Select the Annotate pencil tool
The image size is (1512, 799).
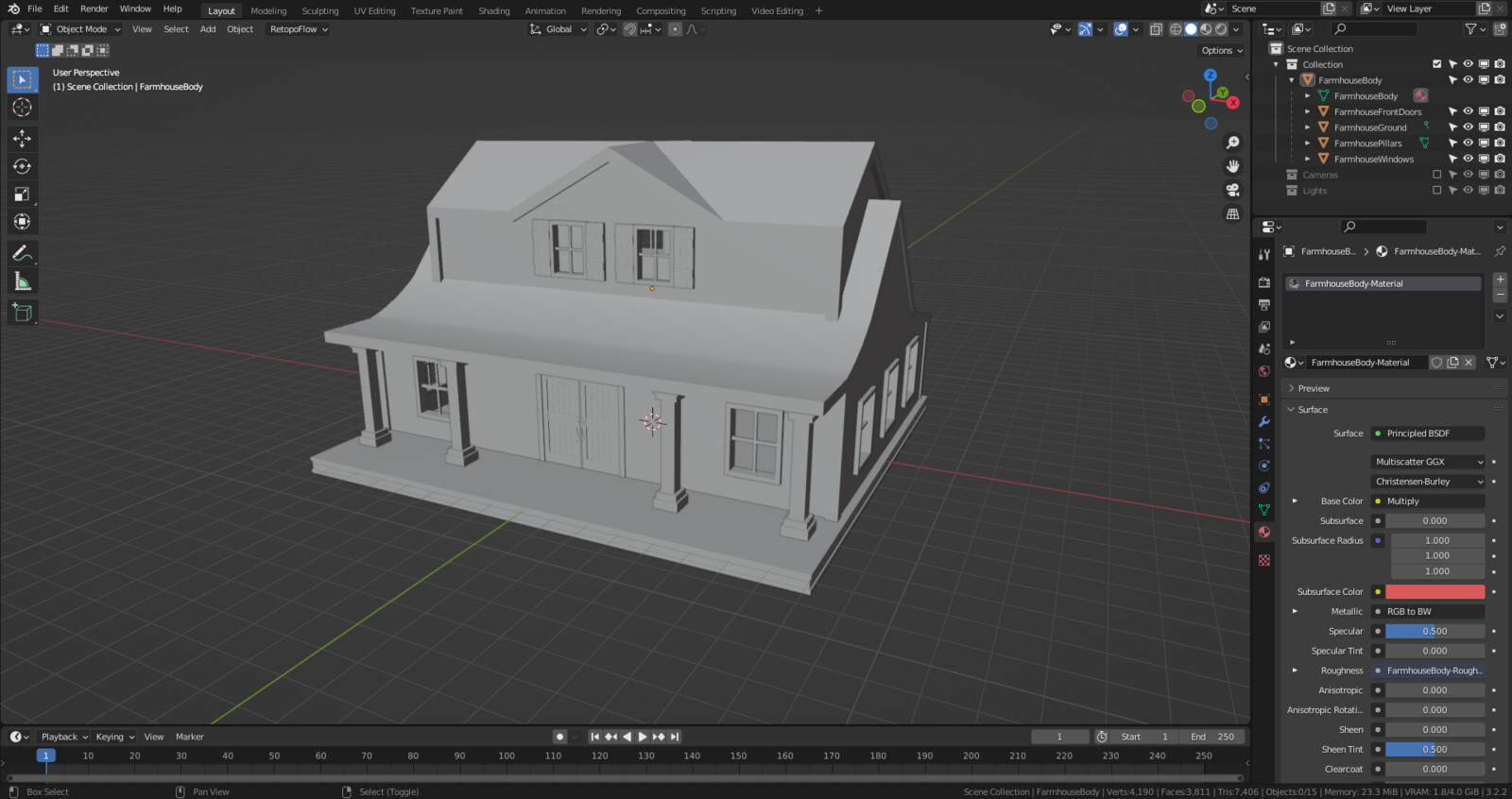tap(22, 253)
